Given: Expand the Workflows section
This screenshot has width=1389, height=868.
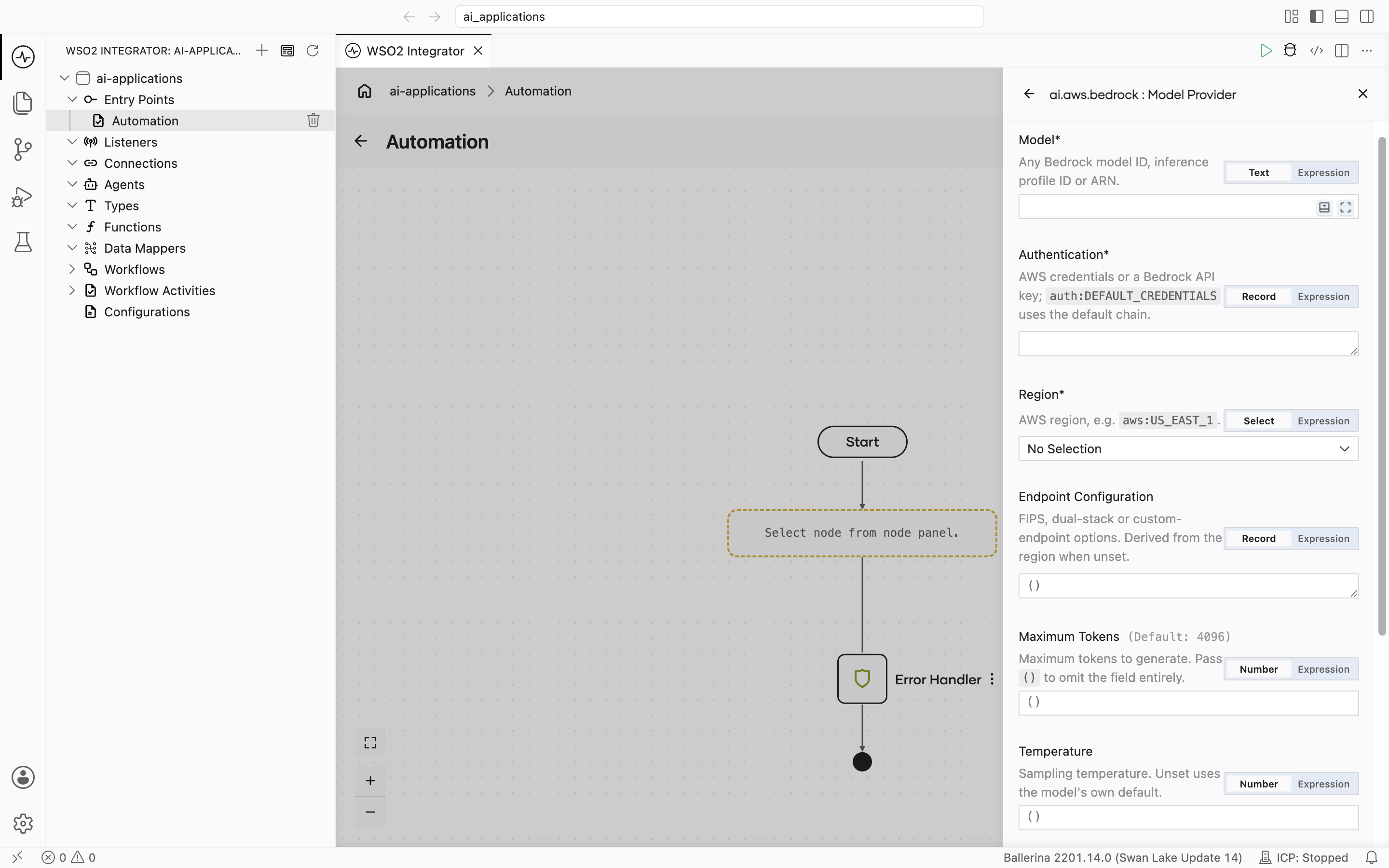Looking at the screenshot, I should 72,269.
